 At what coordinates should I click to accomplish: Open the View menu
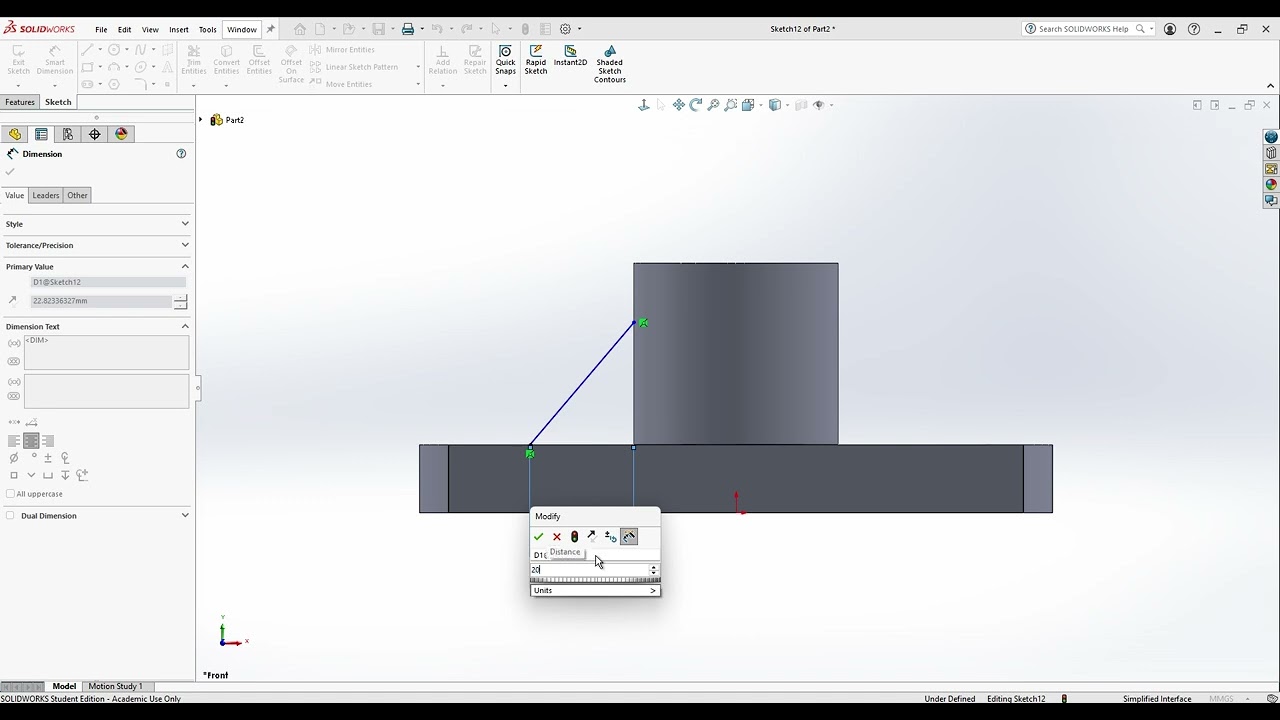pos(150,30)
